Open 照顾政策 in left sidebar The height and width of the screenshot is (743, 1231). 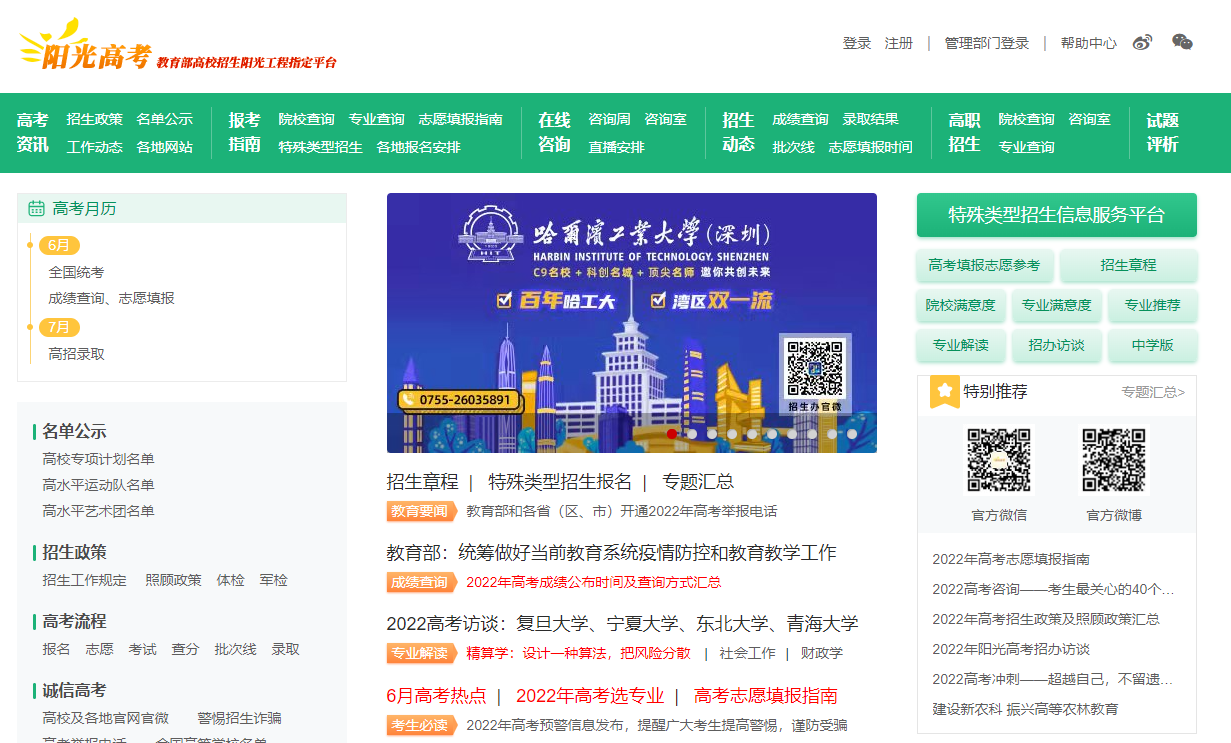click(x=173, y=580)
